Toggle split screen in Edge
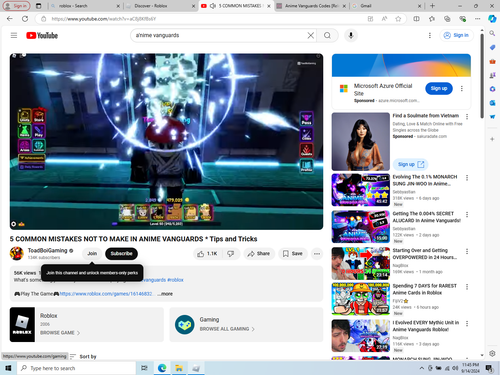The width and height of the screenshot is (500, 375). [416, 19]
